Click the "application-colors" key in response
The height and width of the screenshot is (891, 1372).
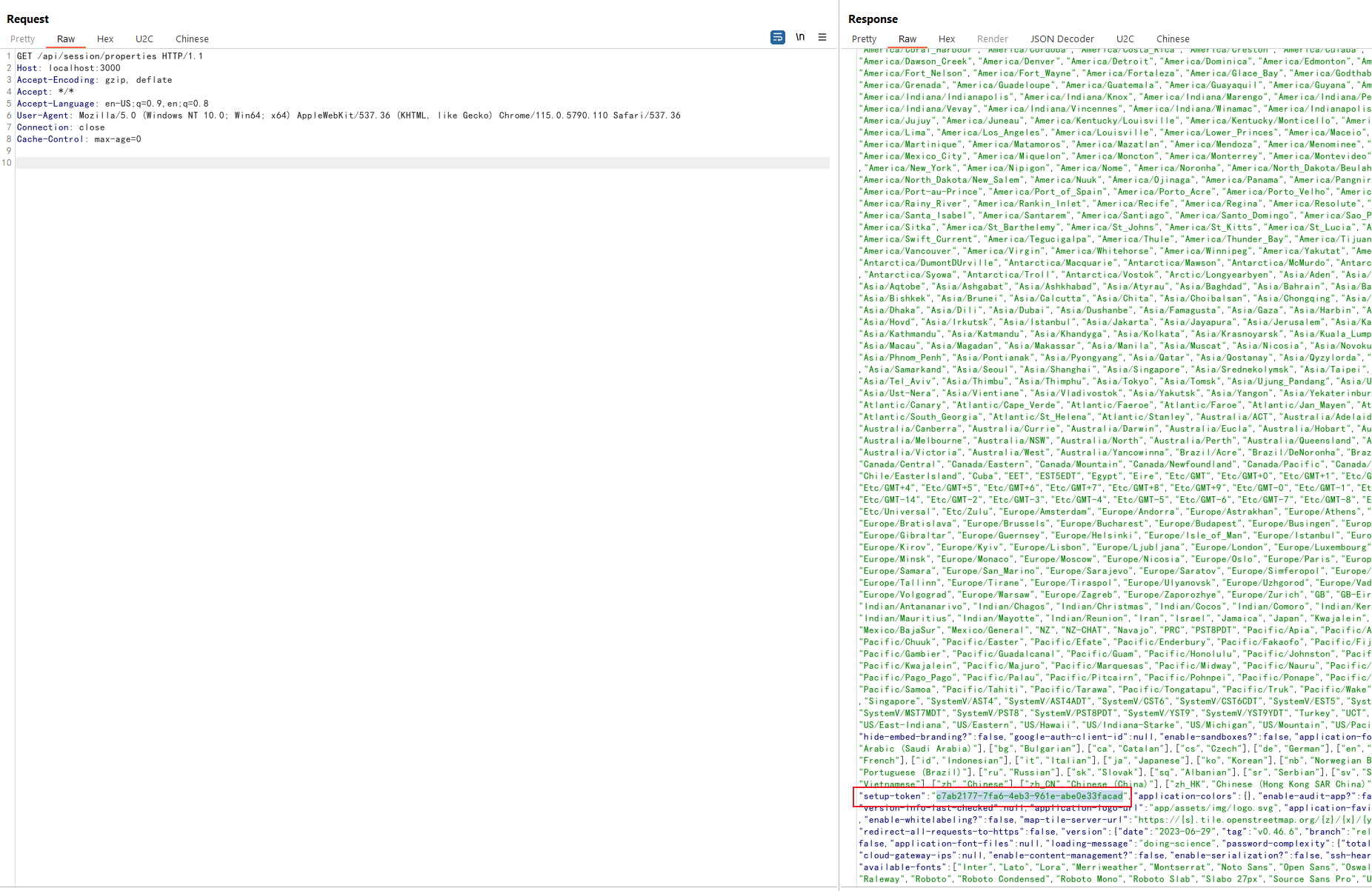pyautogui.click(x=1185, y=796)
